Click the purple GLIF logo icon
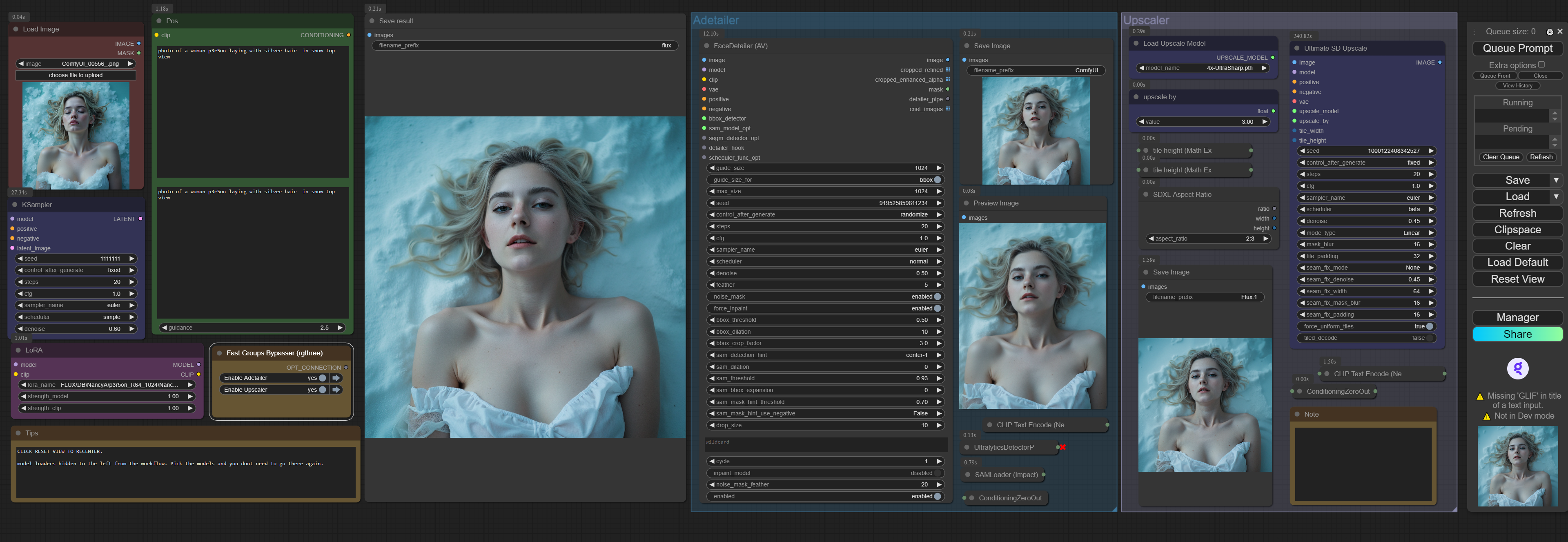This screenshot has width=1568, height=542. click(1517, 368)
